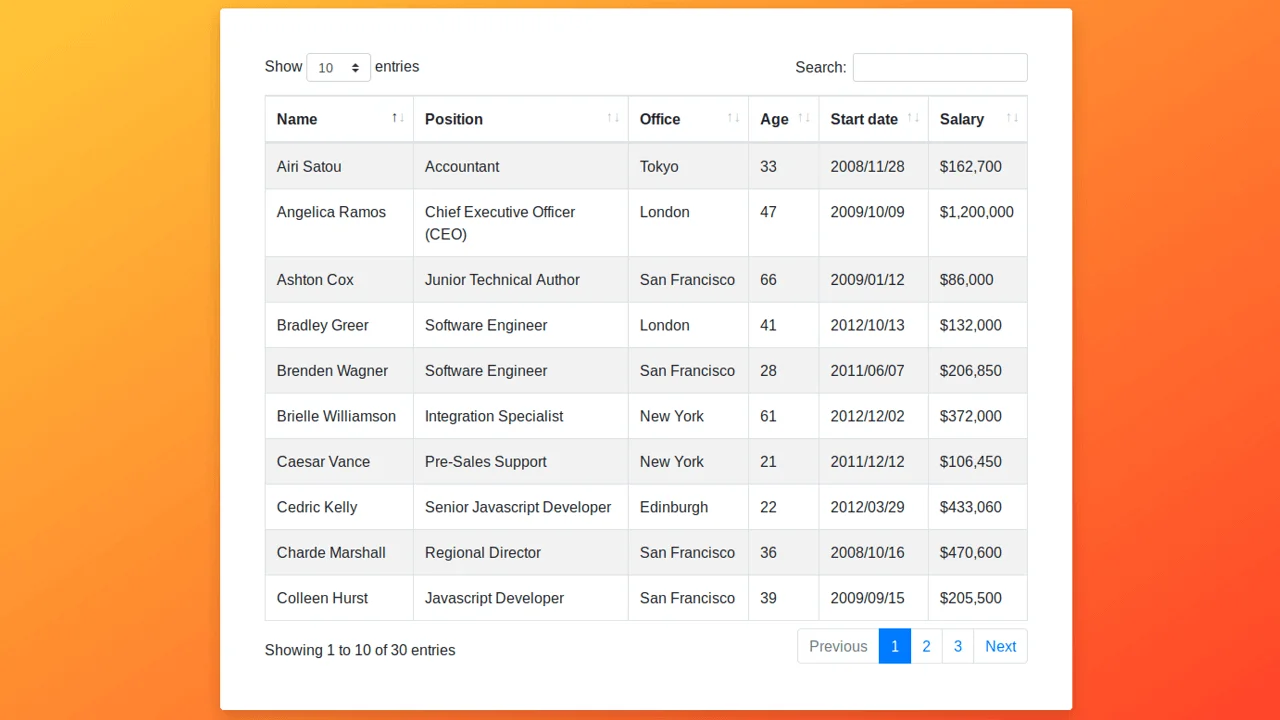Click the Office column sort icon

[x=735, y=118]
